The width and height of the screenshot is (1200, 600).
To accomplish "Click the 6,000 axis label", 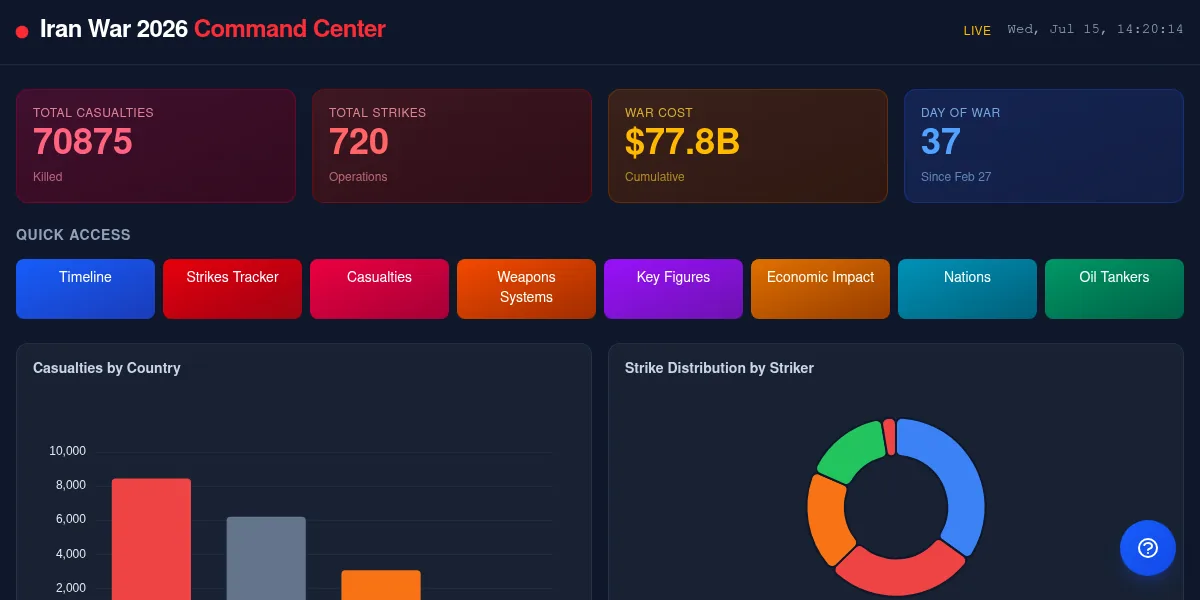I will pyautogui.click(x=70, y=519).
